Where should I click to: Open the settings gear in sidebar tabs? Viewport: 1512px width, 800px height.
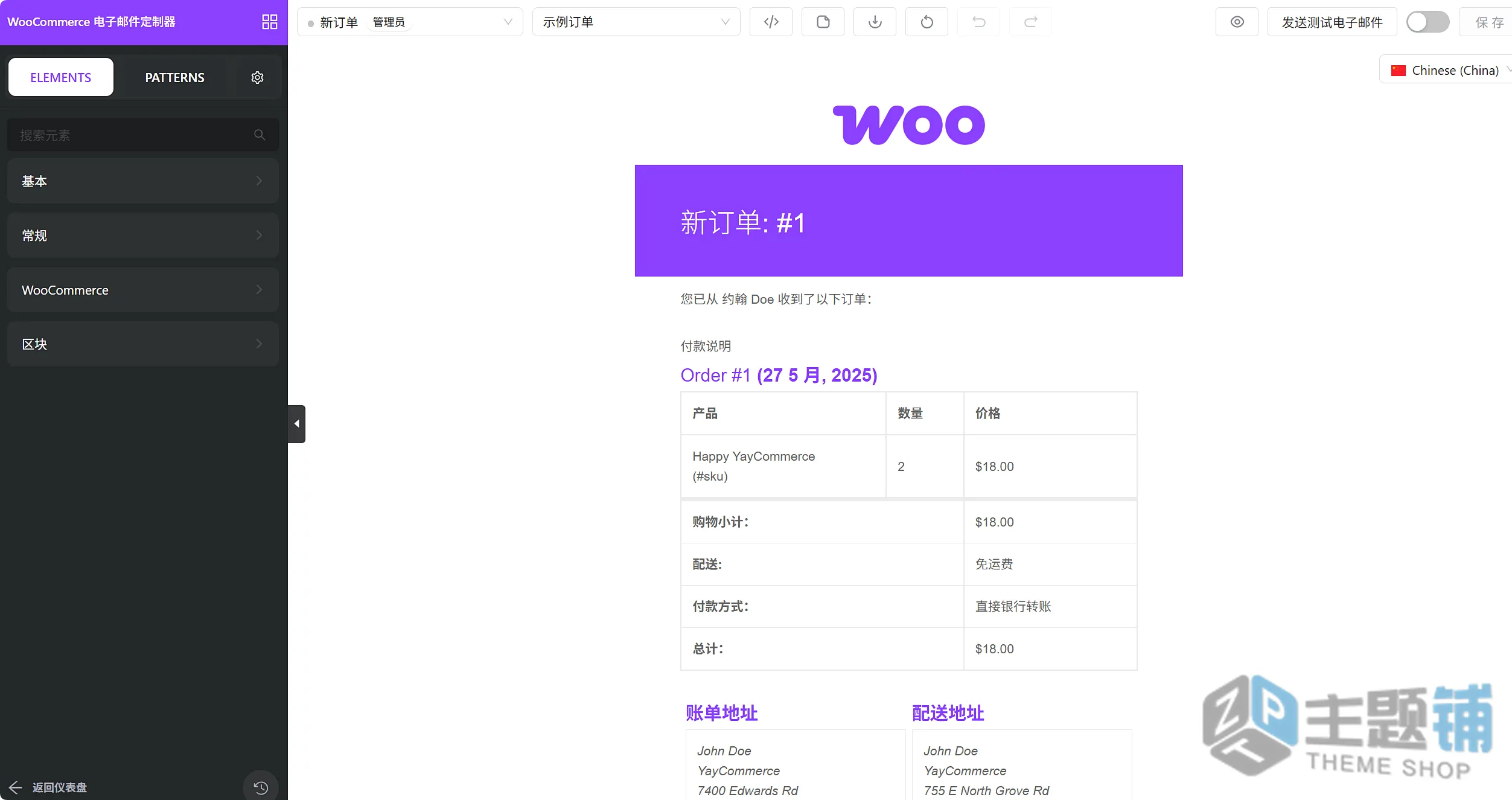[x=257, y=77]
